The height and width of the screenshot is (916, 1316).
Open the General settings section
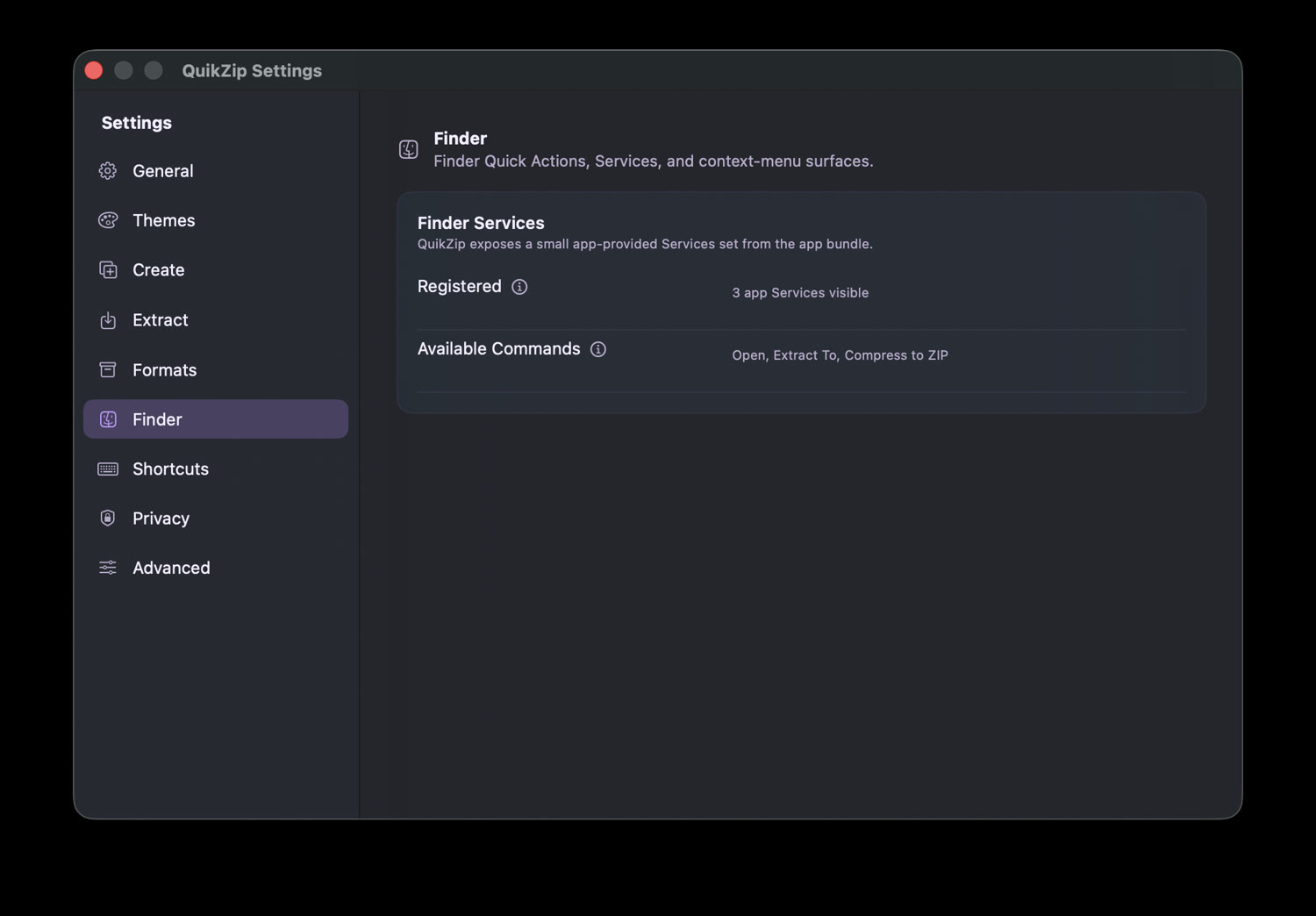click(216, 171)
